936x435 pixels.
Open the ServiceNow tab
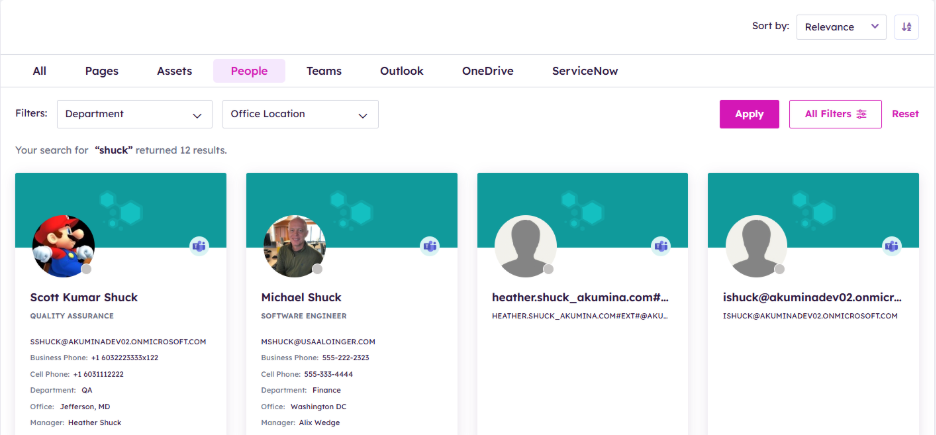(583, 71)
